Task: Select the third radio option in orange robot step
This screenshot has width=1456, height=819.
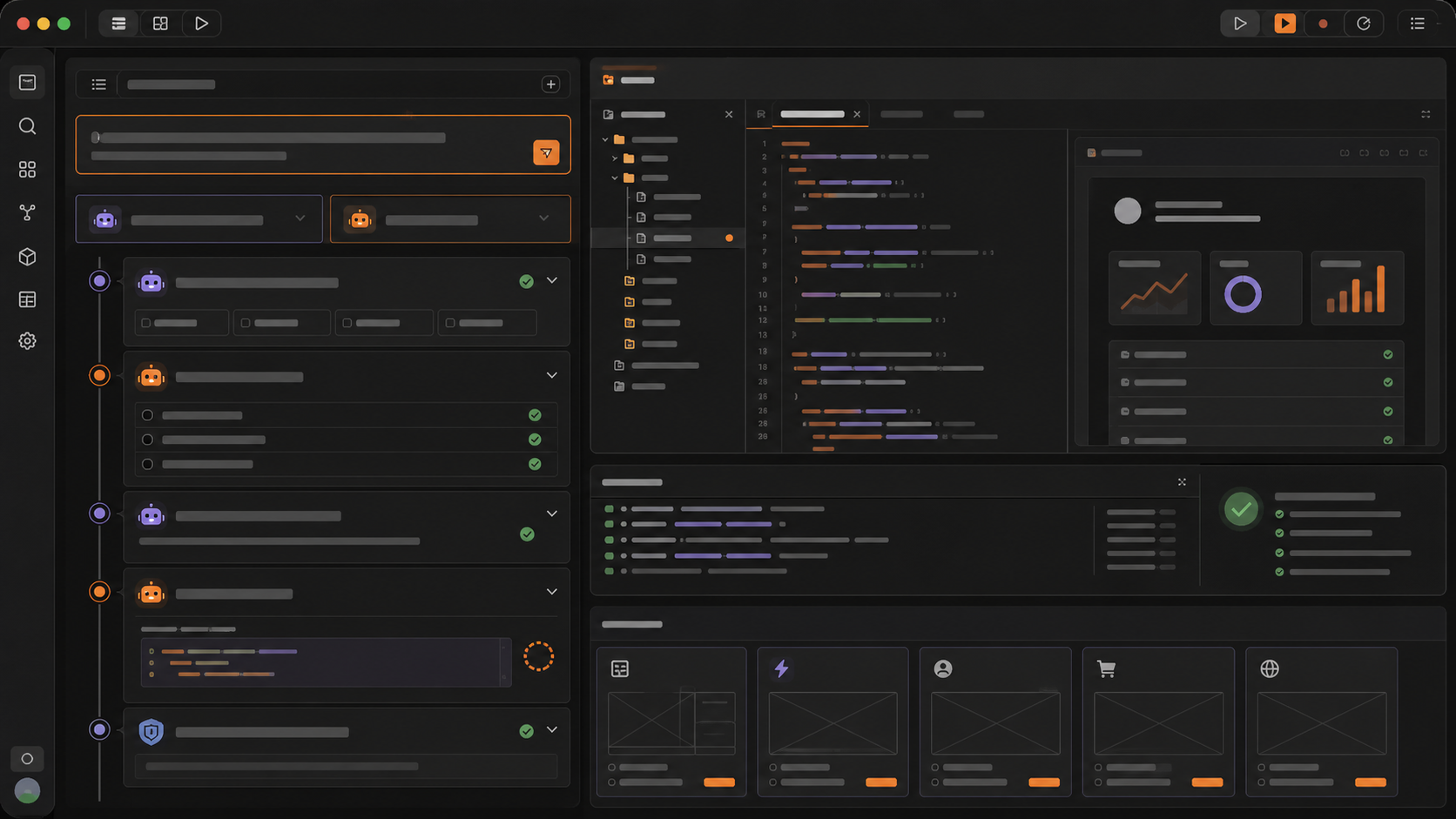Action: coord(147,464)
